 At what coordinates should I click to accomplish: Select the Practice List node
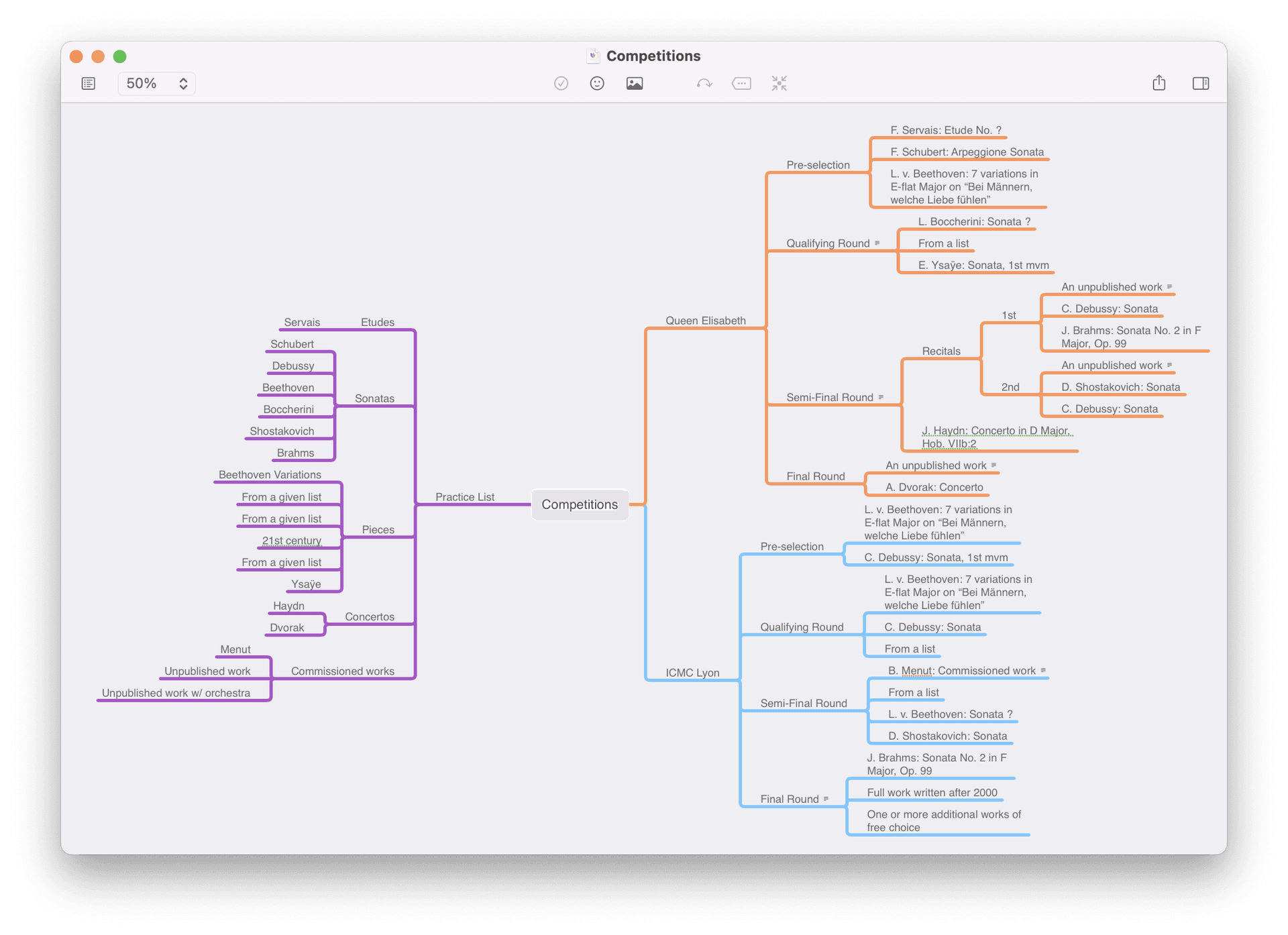(x=465, y=497)
